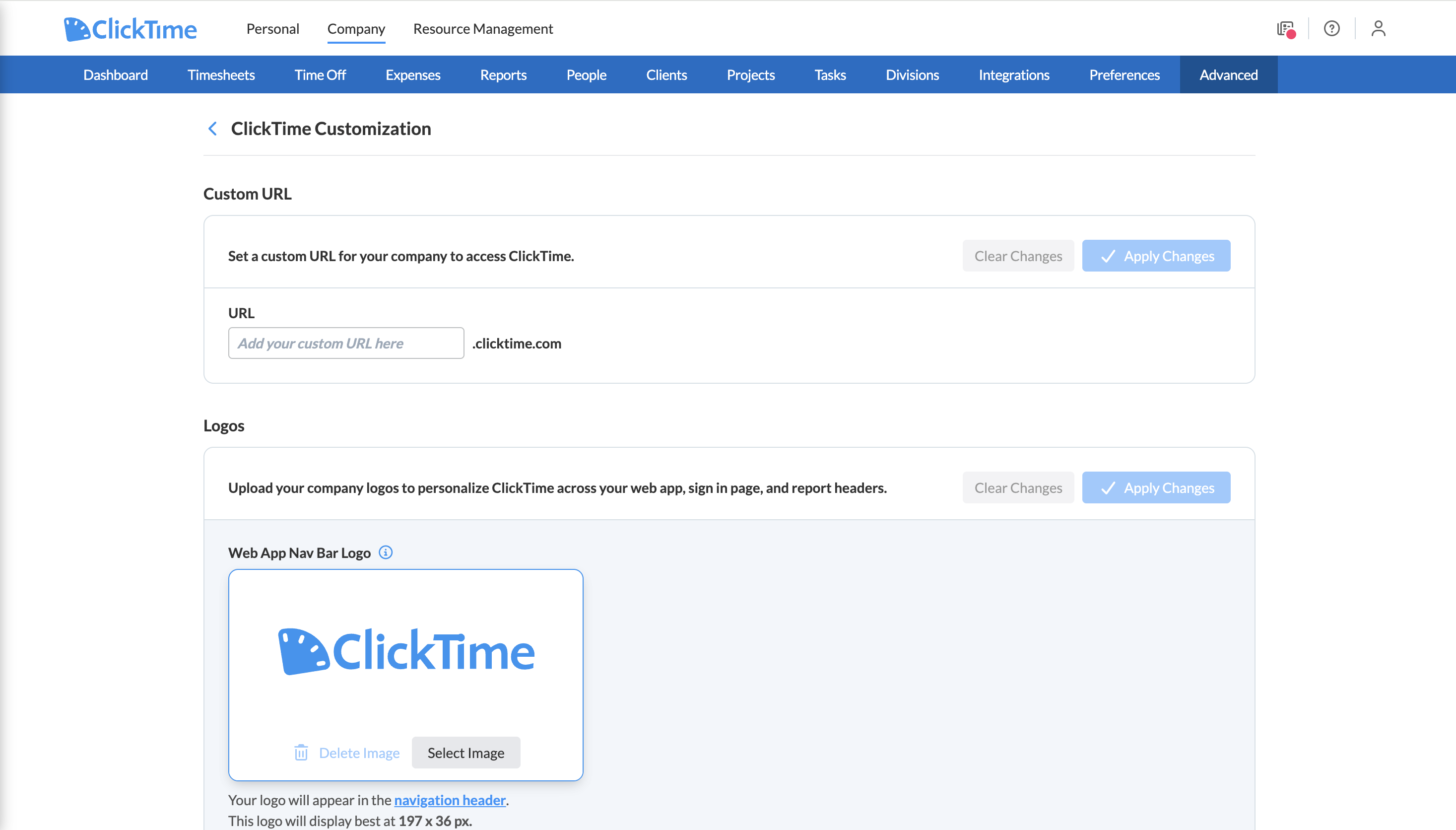Click Clear Changes in Custom URL section

tap(1018, 256)
